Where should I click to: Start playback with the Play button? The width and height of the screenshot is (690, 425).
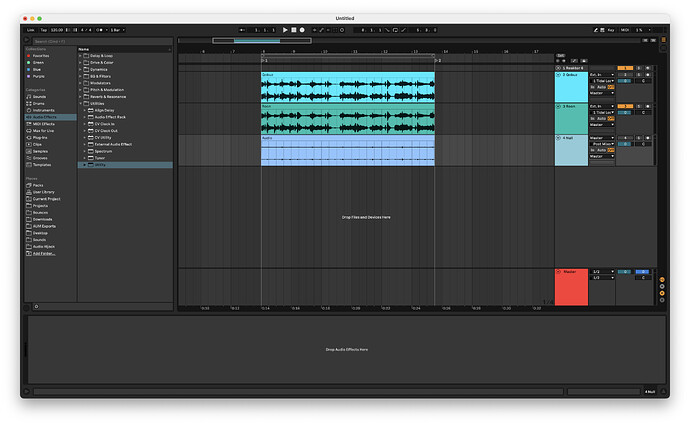285,30
